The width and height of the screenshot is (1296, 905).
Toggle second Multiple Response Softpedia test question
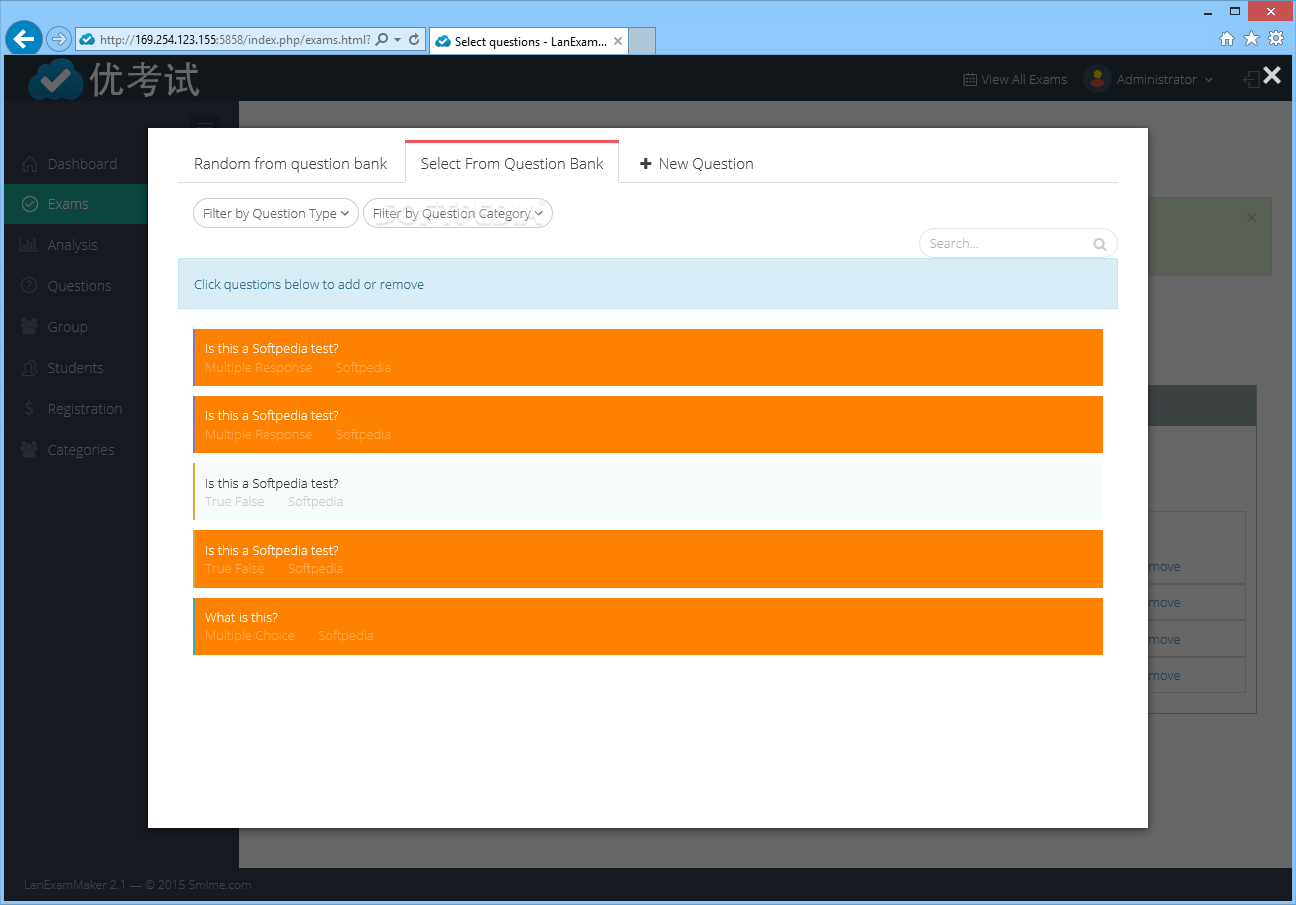click(648, 424)
